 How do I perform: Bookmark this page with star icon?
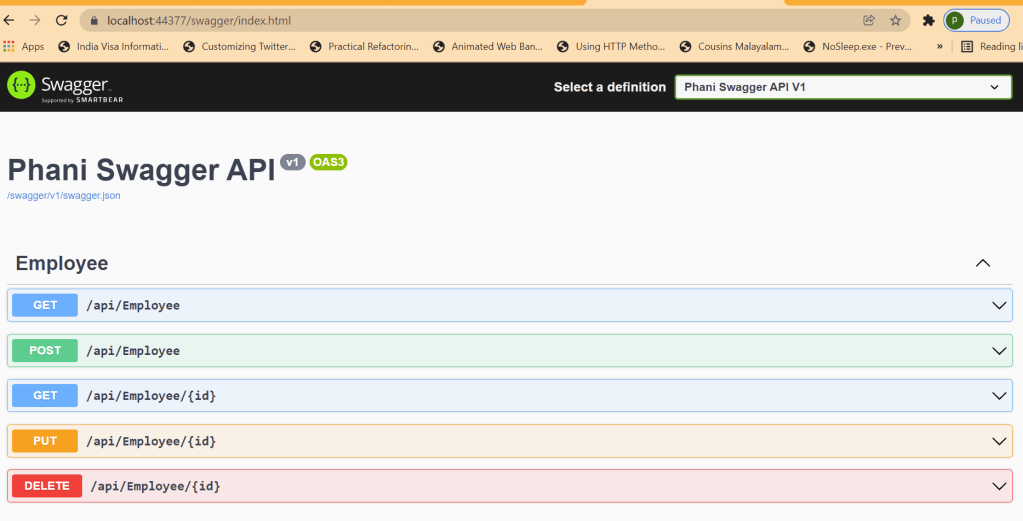[895, 20]
